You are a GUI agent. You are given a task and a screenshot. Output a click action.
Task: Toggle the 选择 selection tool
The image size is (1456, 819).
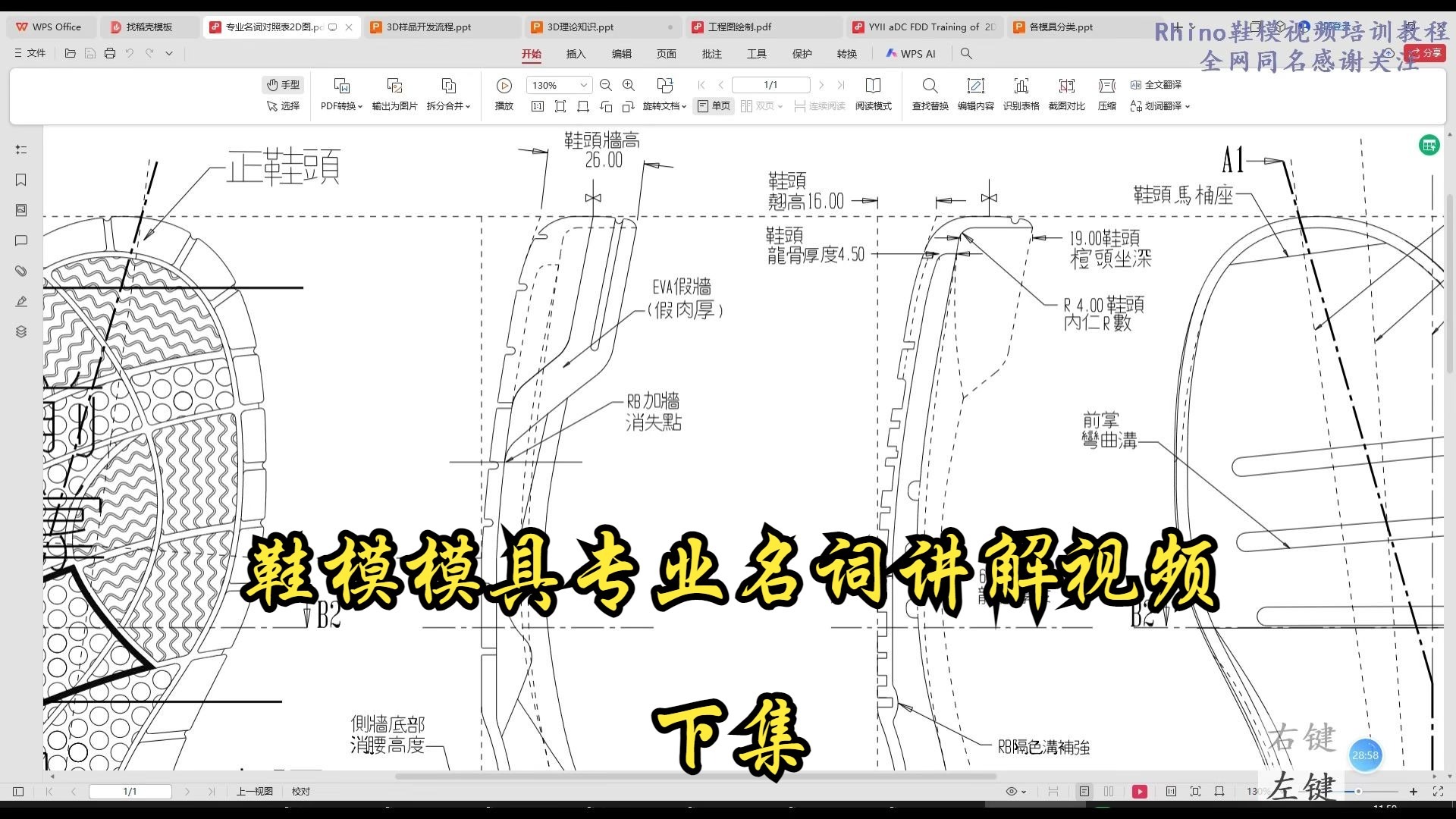coord(283,106)
